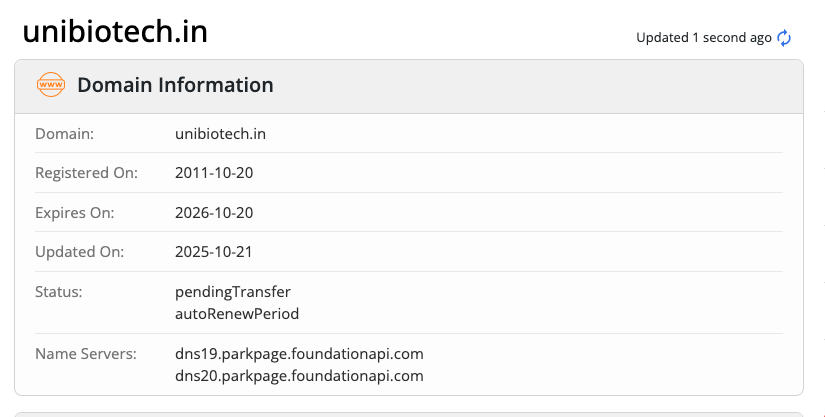Screen dimensions: 825x417
Task: Click the Status label
Action: coord(58,291)
